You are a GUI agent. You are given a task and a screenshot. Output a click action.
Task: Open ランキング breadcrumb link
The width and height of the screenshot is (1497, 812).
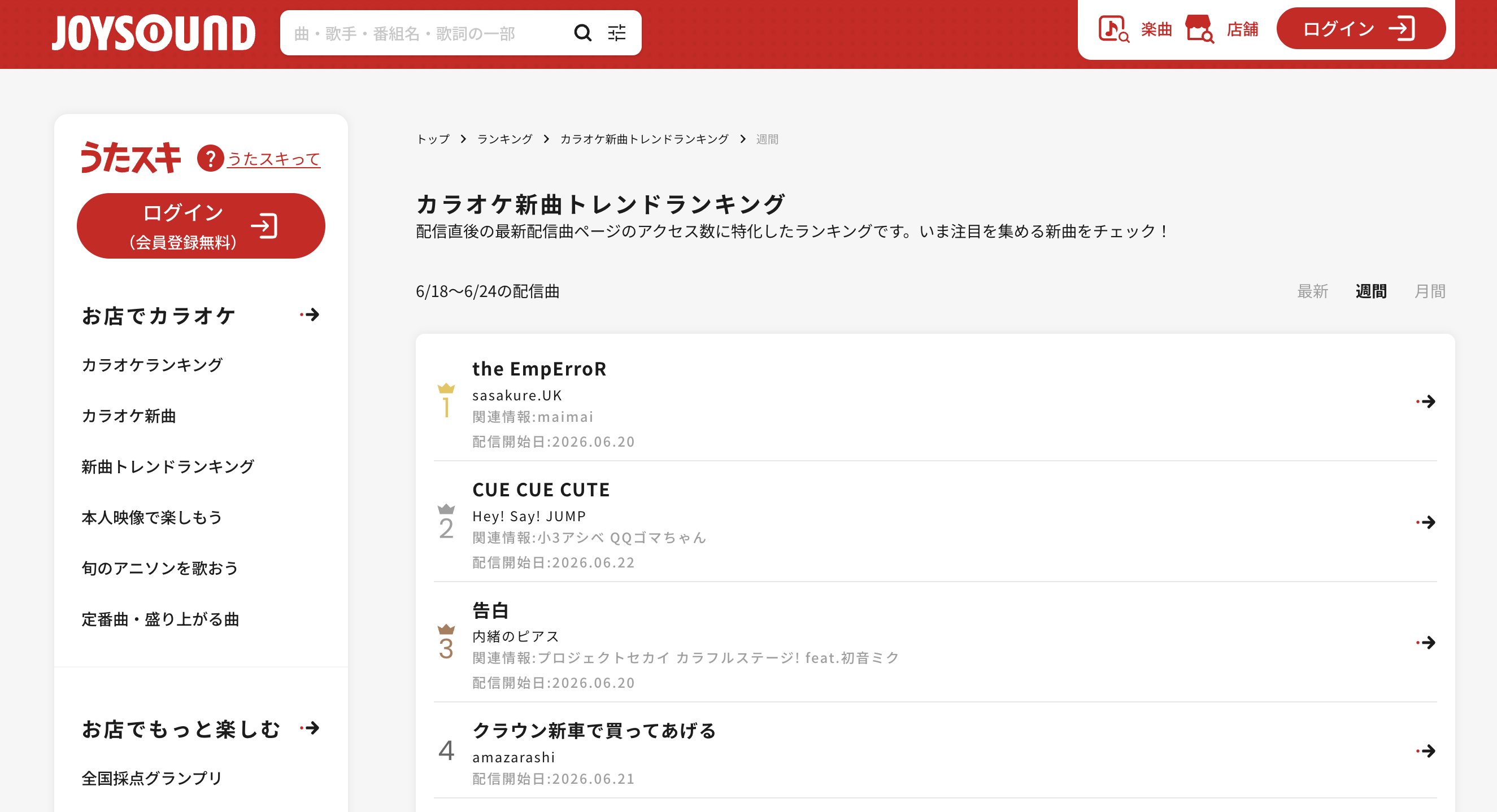(504, 139)
